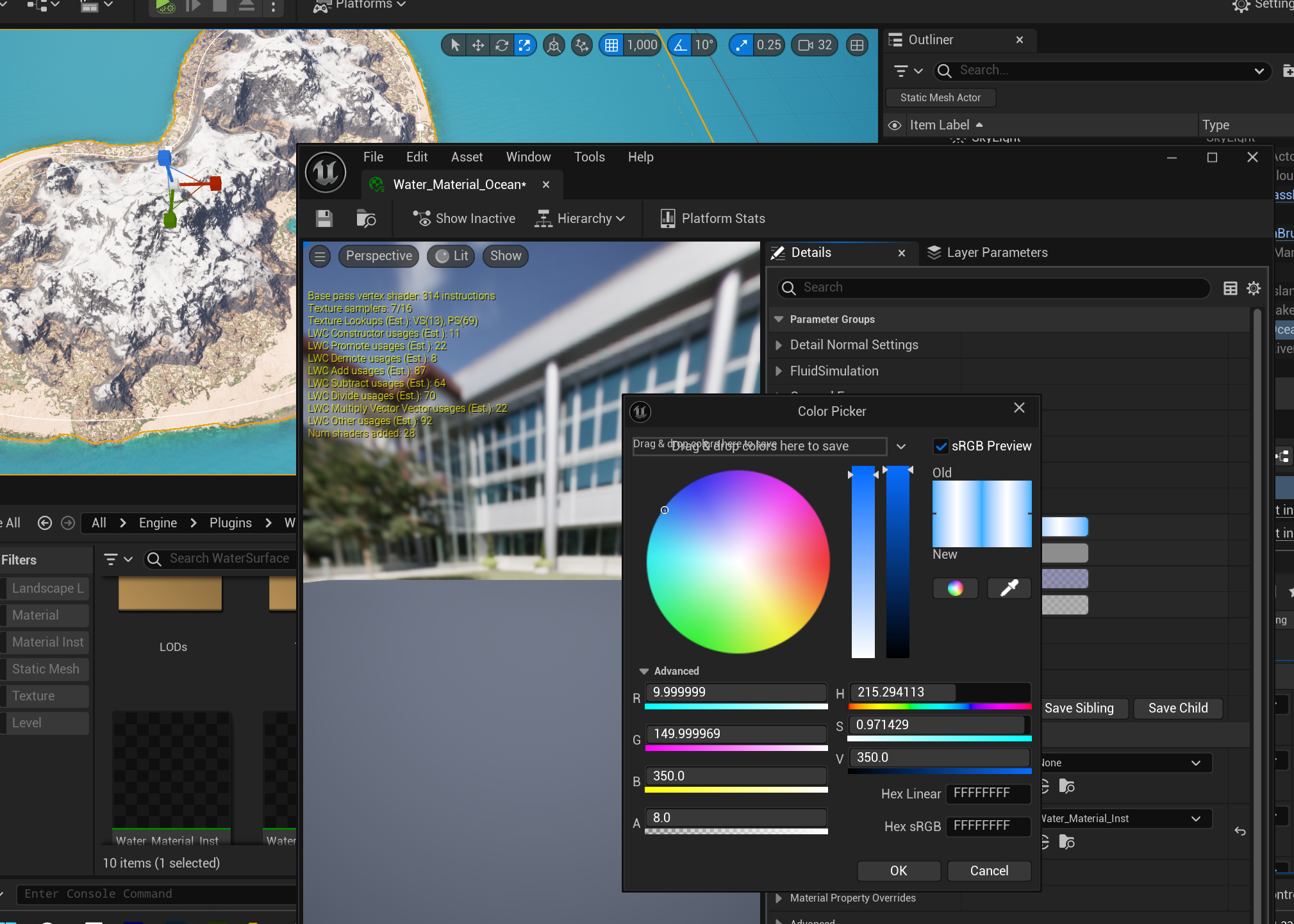Click the browse to asset icon next to save
Viewport: 1294px width, 924px height.
[x=365, y=219]
